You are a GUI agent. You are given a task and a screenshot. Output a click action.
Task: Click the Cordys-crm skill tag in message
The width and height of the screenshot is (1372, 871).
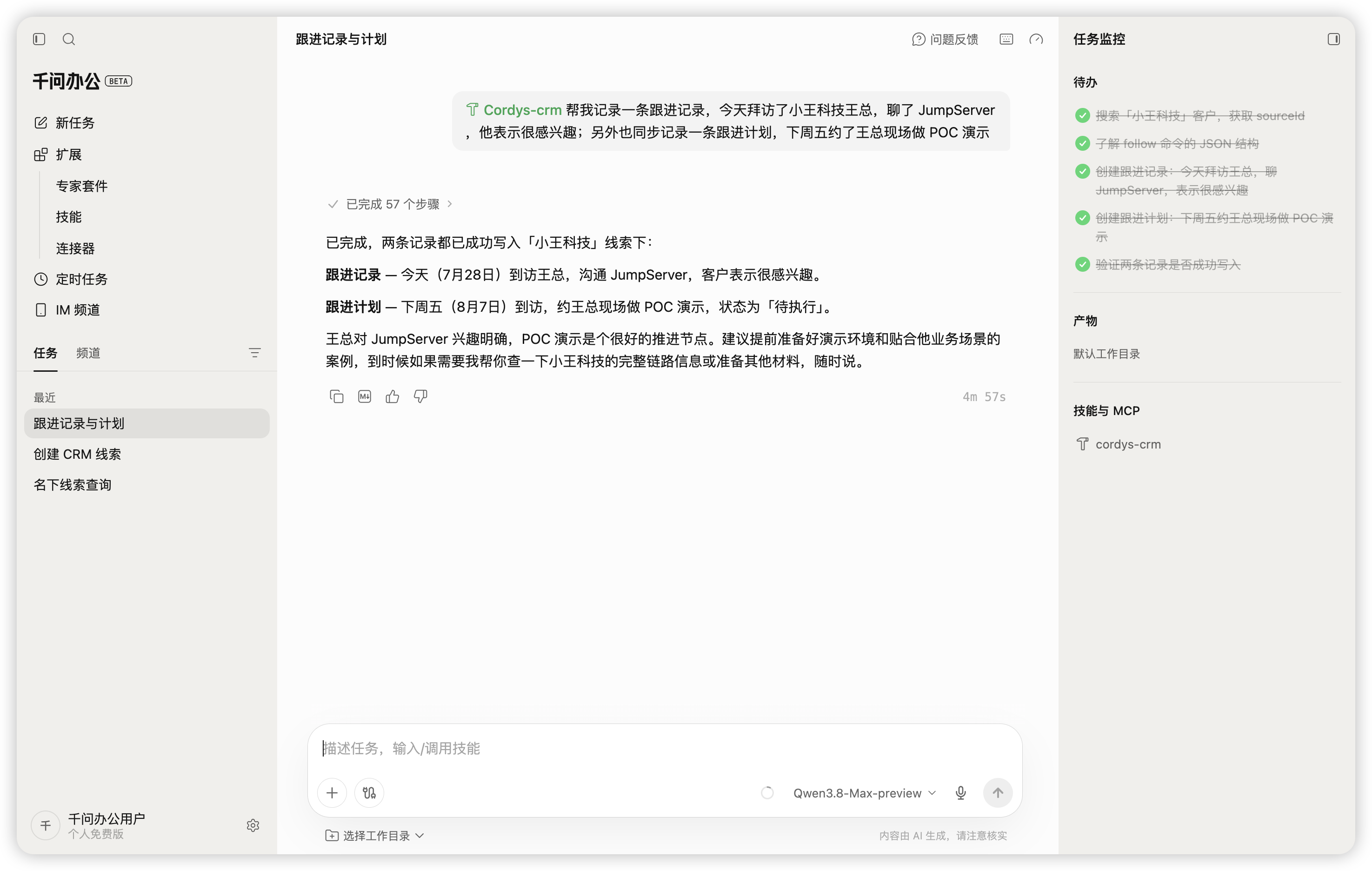514,109
